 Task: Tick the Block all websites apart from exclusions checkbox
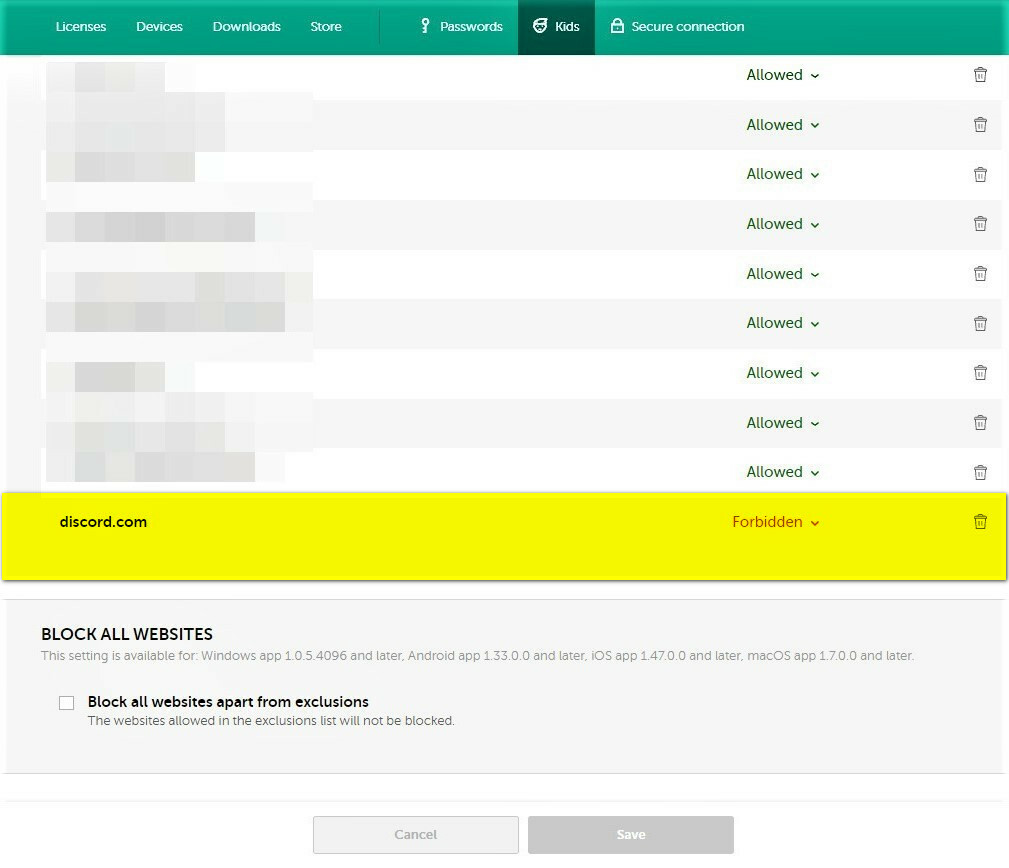click(66, 703)
